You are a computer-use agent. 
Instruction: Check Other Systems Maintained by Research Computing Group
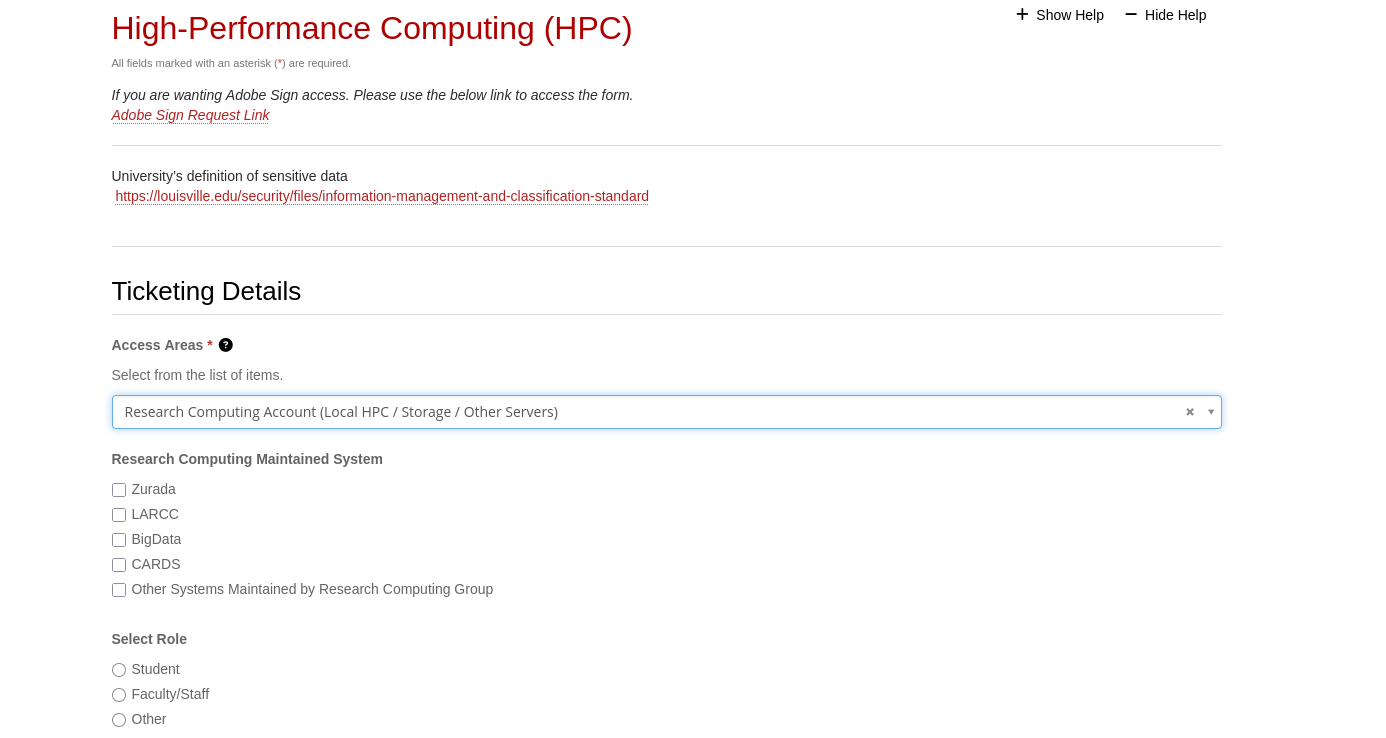(x=119, y=590)
